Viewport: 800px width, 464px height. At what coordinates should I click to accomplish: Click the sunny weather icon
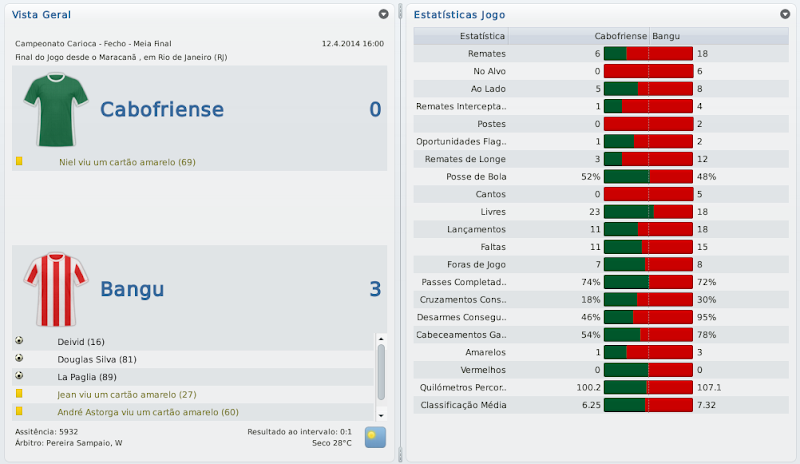(375, 437)
